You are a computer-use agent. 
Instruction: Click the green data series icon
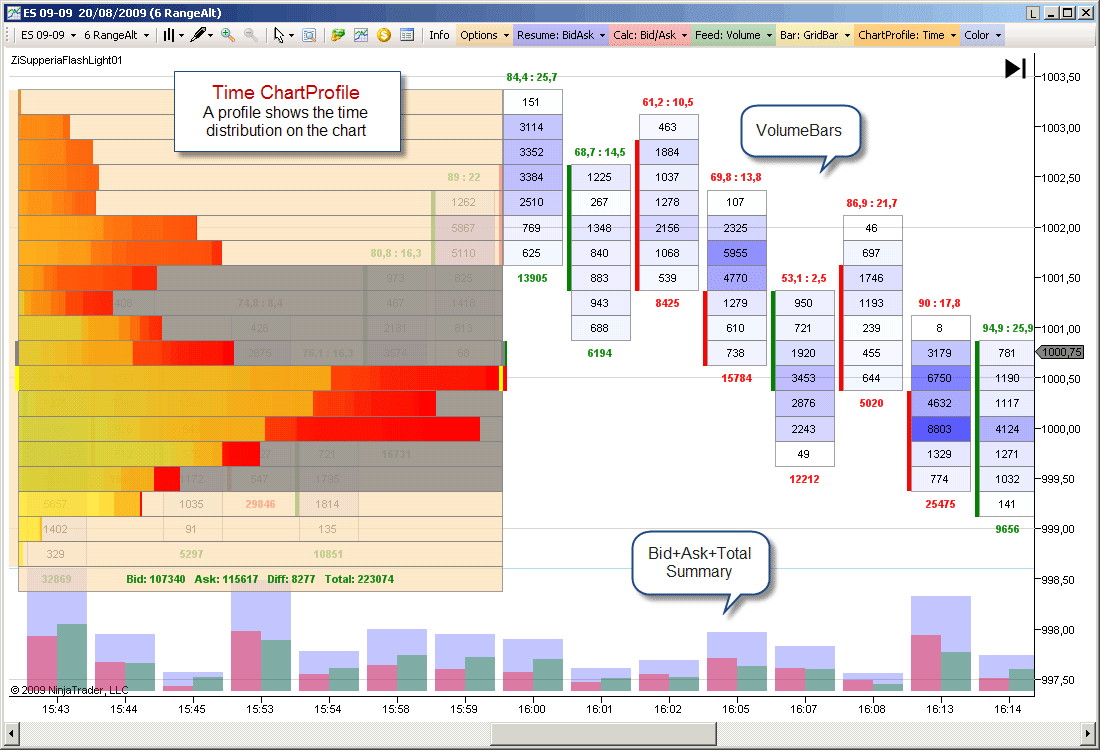tap(338, 35)
